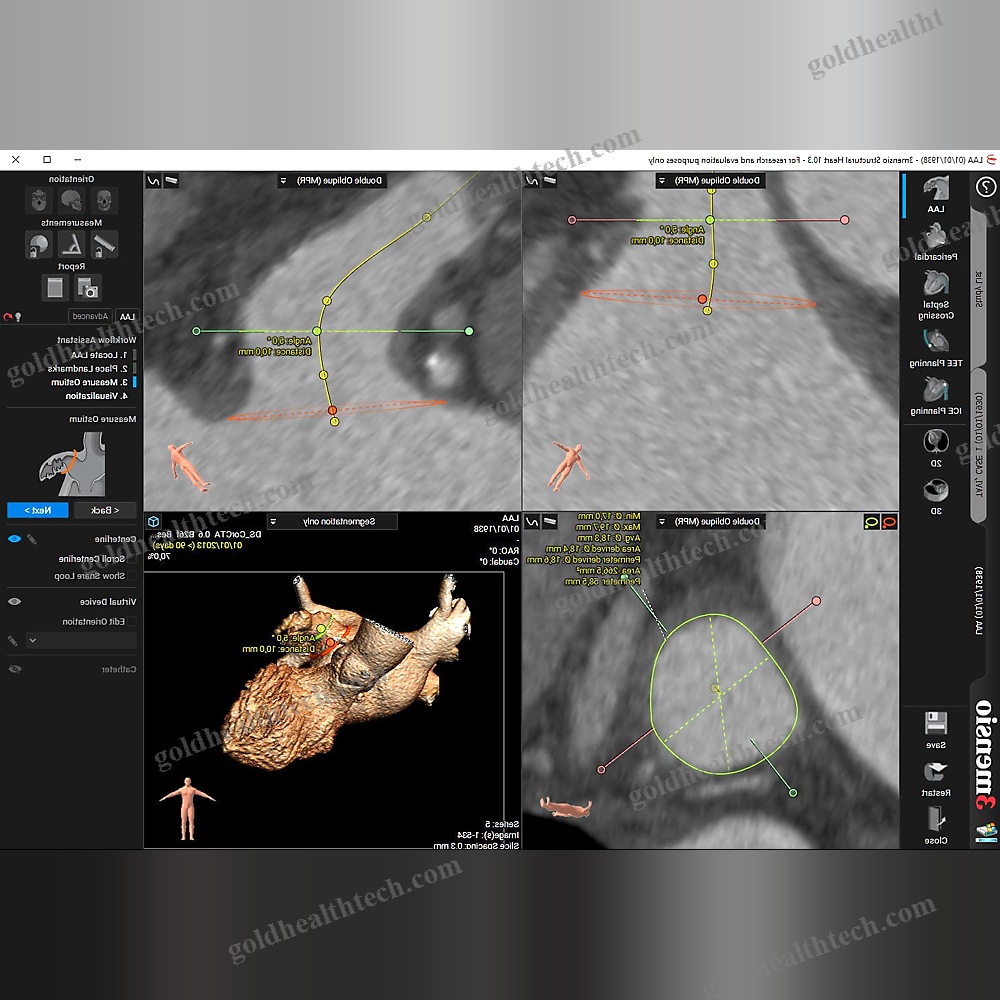This screenshot has width=1000, height=1000.
Task: Pick the angle measurement tool
Action: (71, 244)
